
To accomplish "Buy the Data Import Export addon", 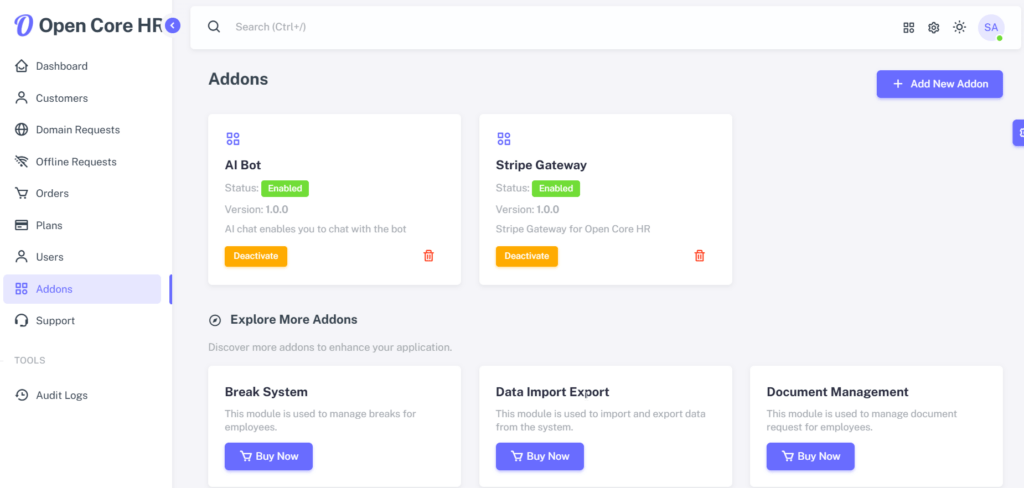I will point(539,456).
